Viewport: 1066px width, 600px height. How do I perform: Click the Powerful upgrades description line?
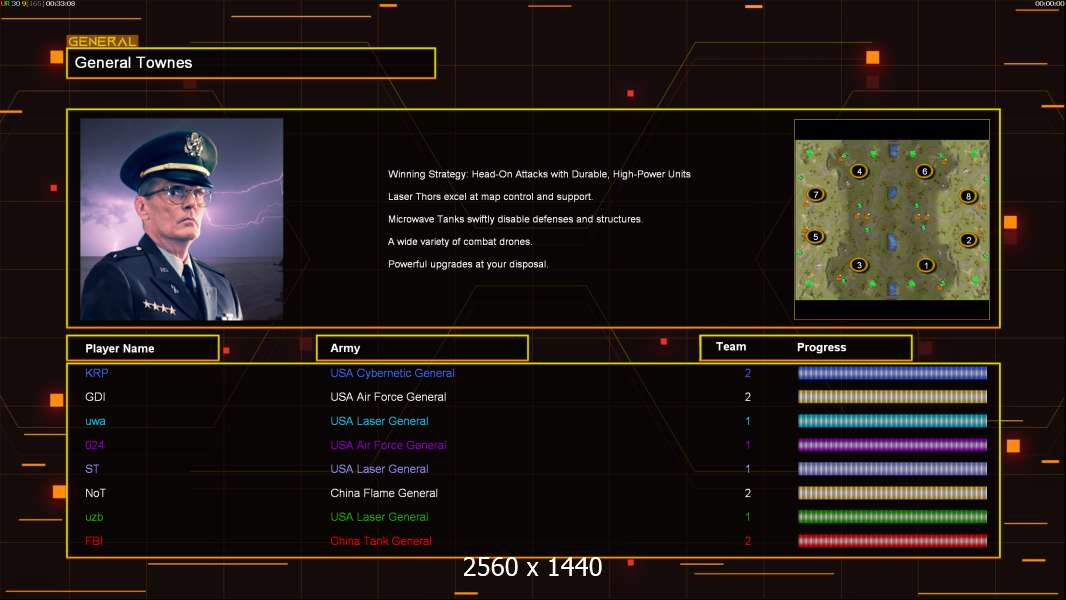click(468, 264)
